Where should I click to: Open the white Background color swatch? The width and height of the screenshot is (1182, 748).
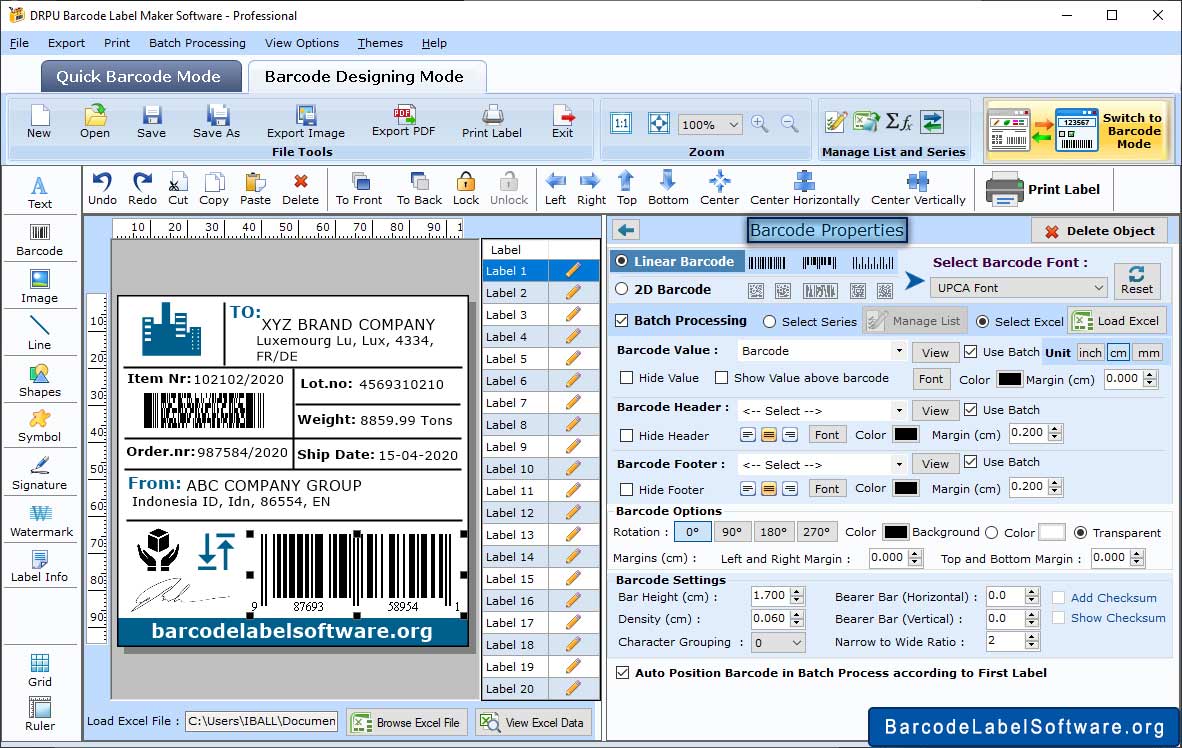pyautogui.click(x=1052, y=532)
